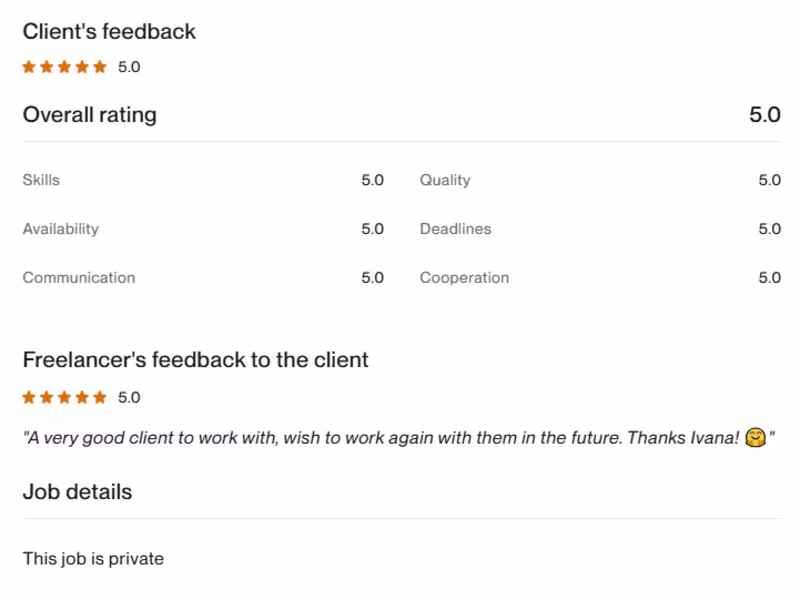Click the Communication rating label
The width and height of the screenshot is (800, 600).
[78, 278]
